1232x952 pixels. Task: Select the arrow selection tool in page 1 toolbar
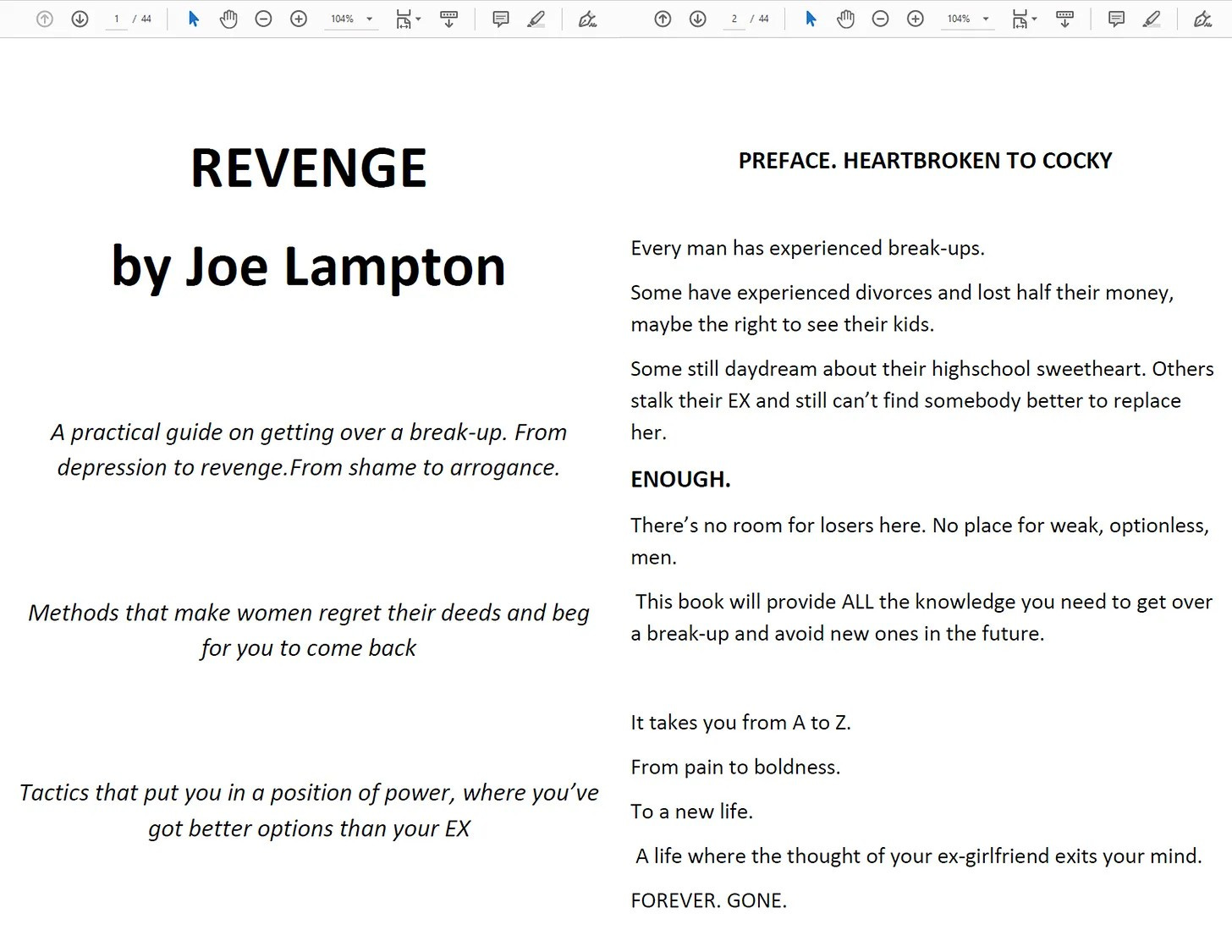pyautogui.click(x=194, y=19)
